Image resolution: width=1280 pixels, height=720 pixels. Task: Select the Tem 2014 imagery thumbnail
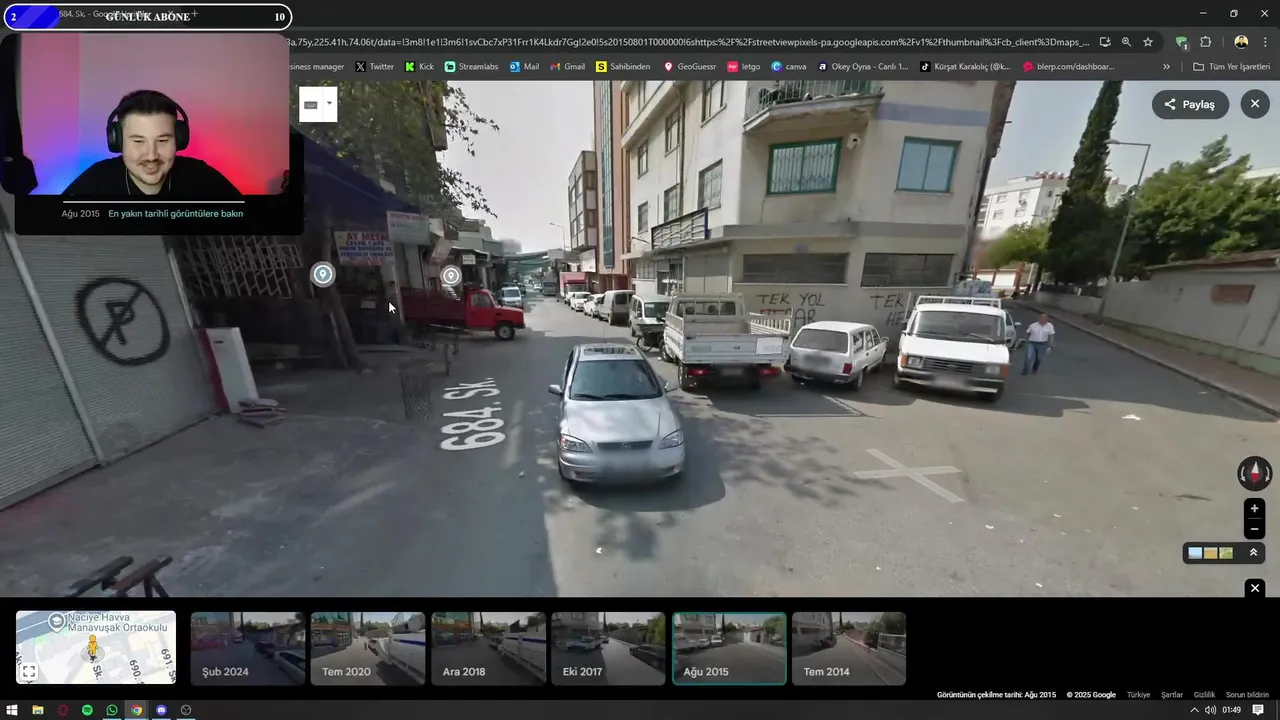click(848, 648)
